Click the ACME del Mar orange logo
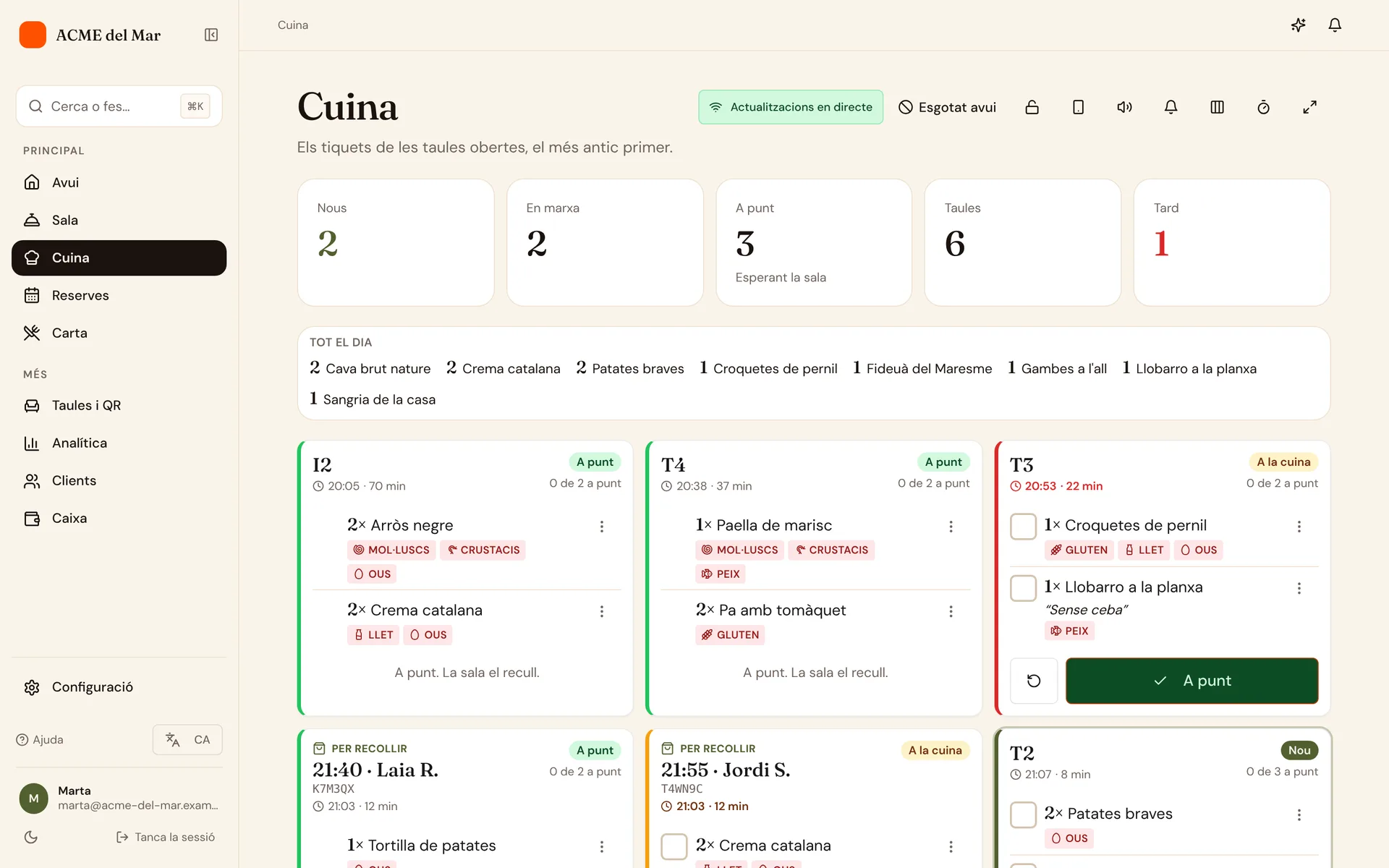This screenshot has height=868, width=1389. click(x=33, y=35)
